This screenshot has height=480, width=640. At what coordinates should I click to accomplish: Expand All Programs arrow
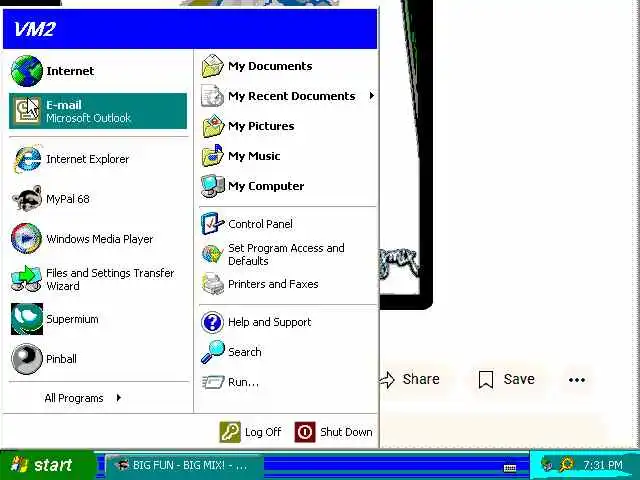coord(119,398)
